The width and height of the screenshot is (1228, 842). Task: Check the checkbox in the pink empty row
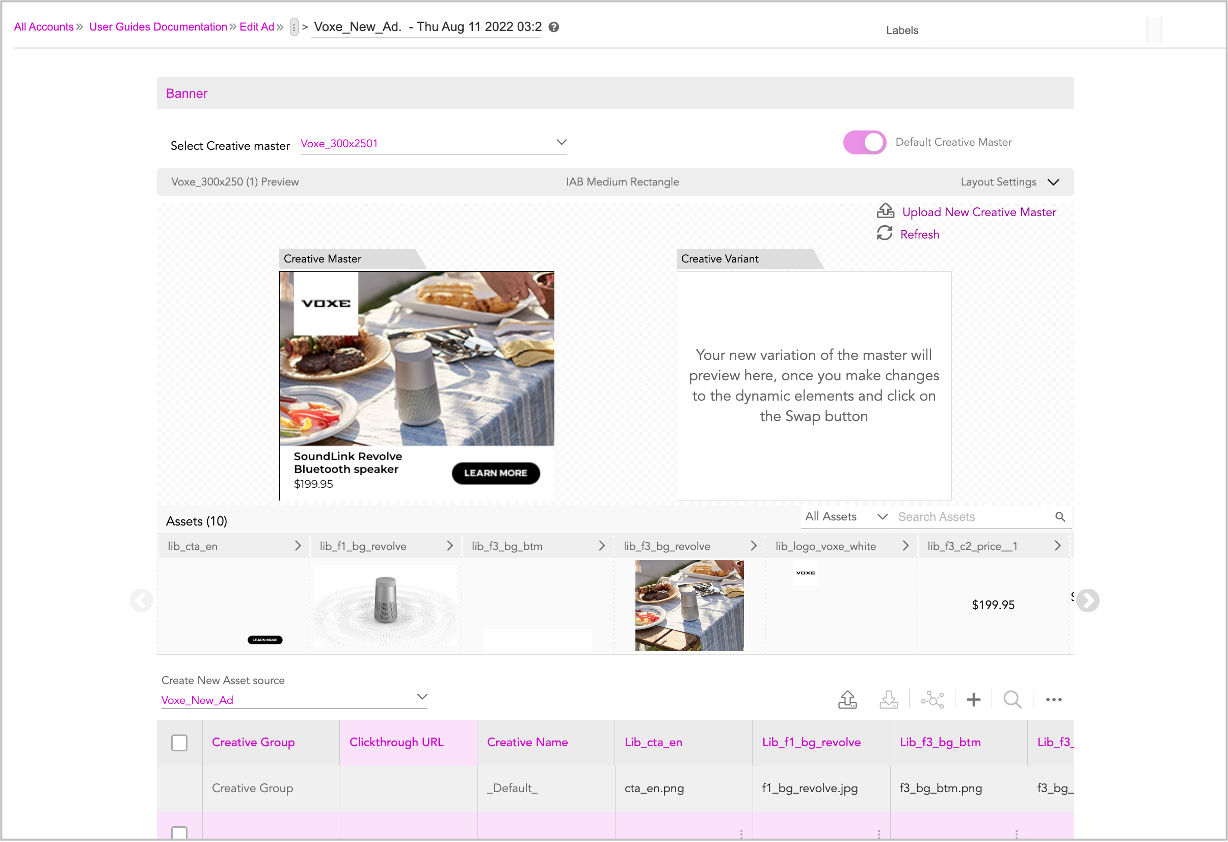tap(179, 833)
